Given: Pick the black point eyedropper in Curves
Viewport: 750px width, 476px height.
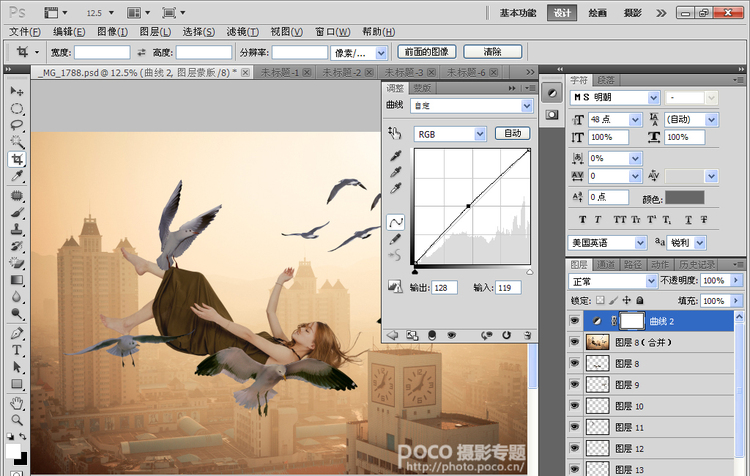Looking at the screenshot, I should coord(395,156).
